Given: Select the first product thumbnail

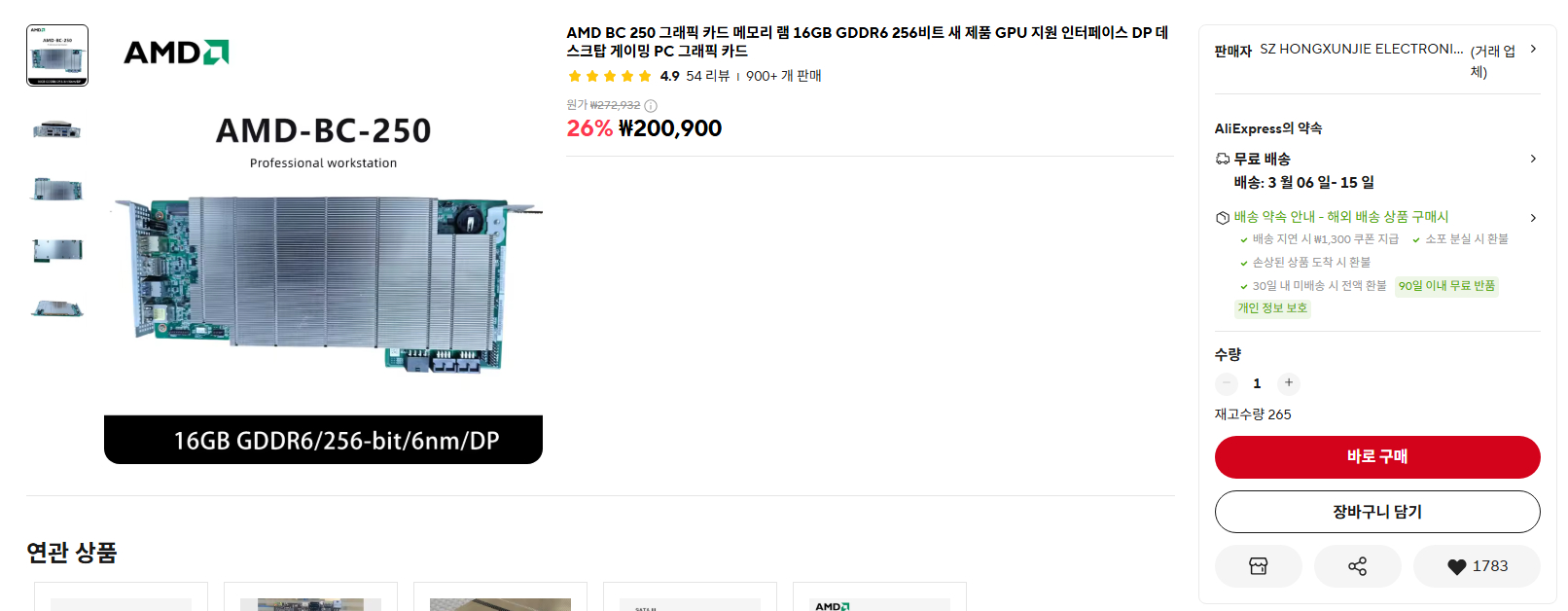Looking at the screenshot, I should point(57,55).
